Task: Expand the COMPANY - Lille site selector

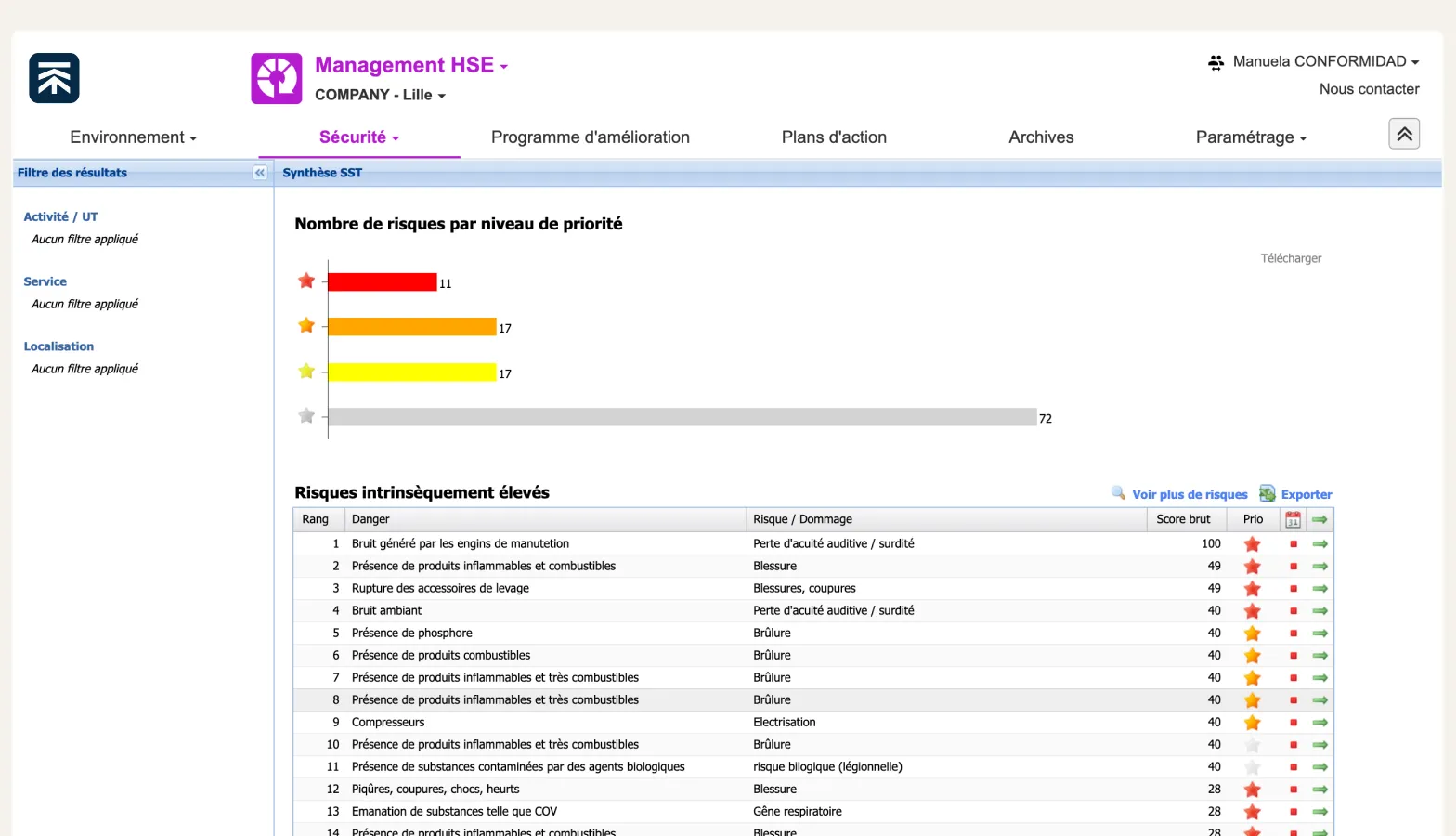Action: tap(380, 95)
